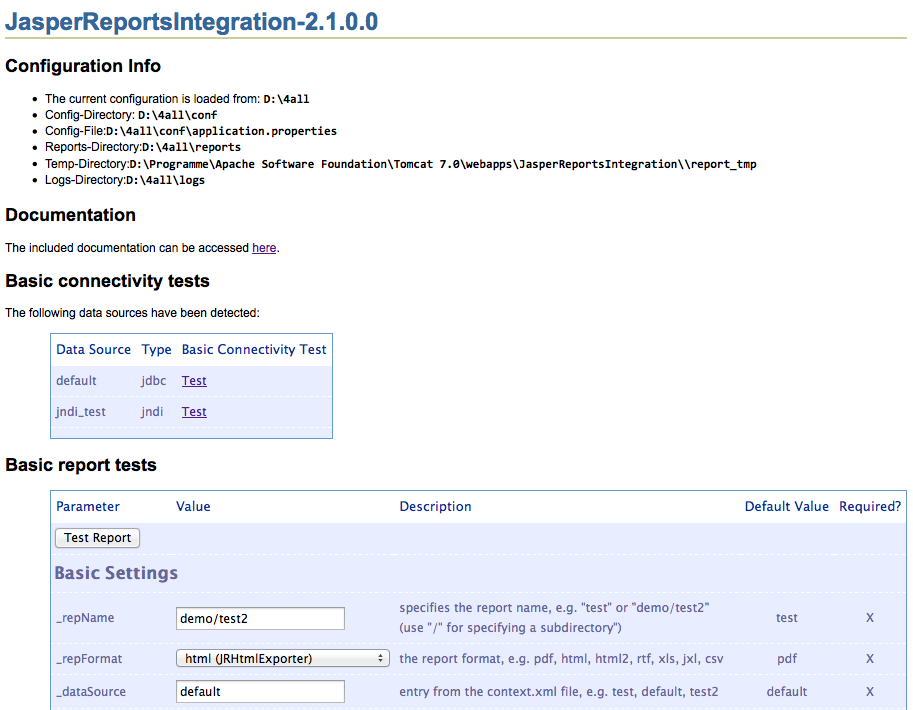
Task: Click into the _dataSource text field
Action: (260, 691)
